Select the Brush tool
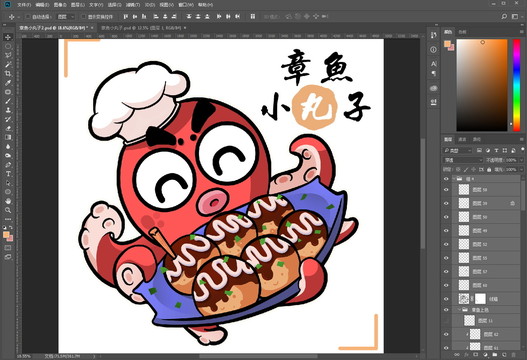Screen dimensions: 527x360 point(8,101)
